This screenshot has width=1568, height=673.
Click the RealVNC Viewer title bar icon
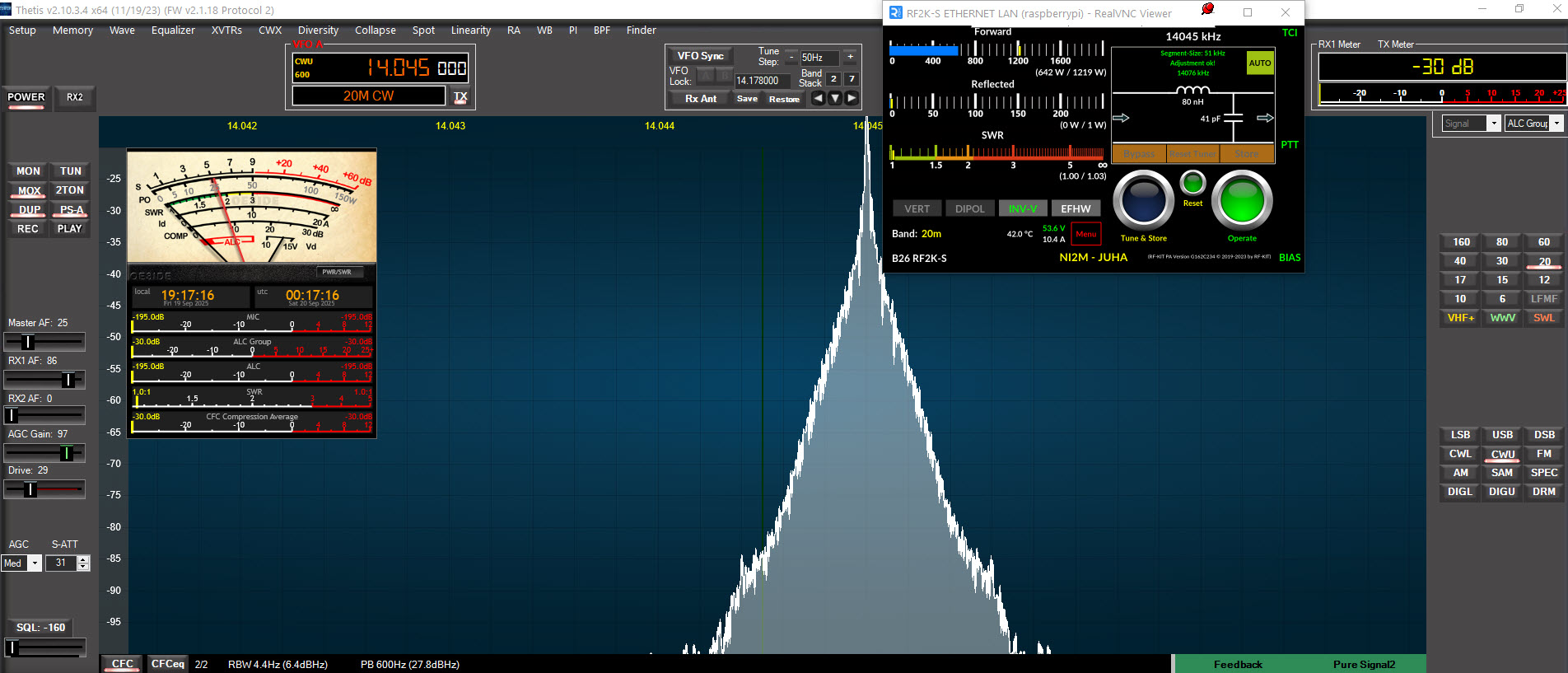pyautogui.click(x=895, y=13)
